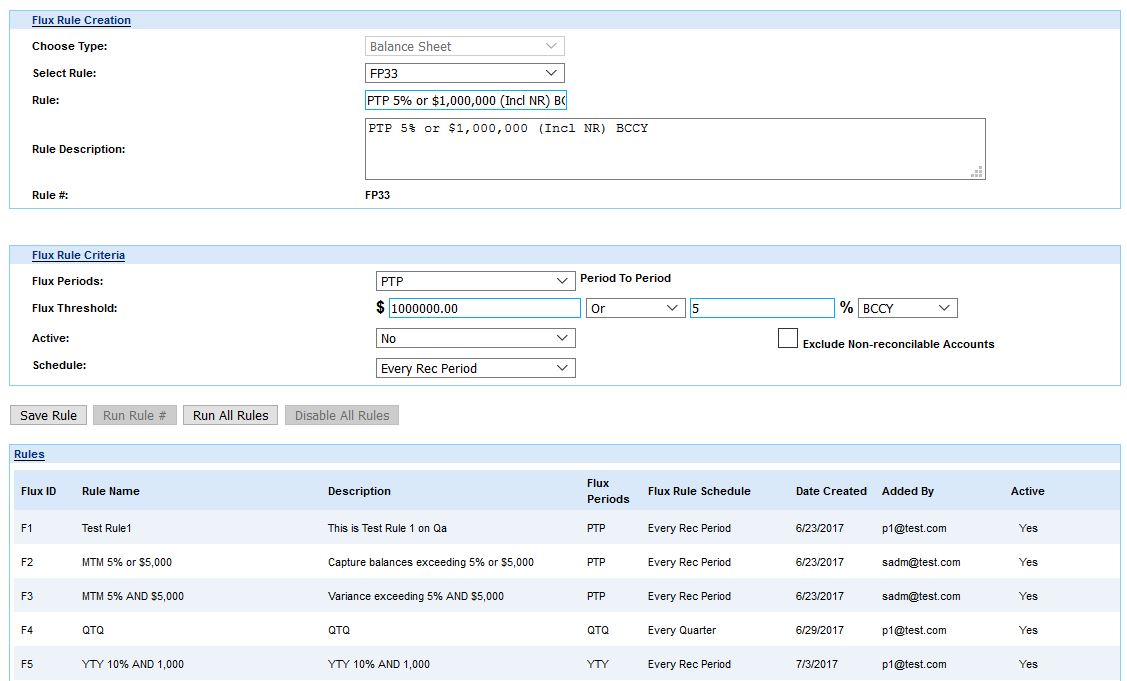Viewport: 1127px width, 681px height.
Task: Click the Save Rule button
Action: click(x=47, y=415)
